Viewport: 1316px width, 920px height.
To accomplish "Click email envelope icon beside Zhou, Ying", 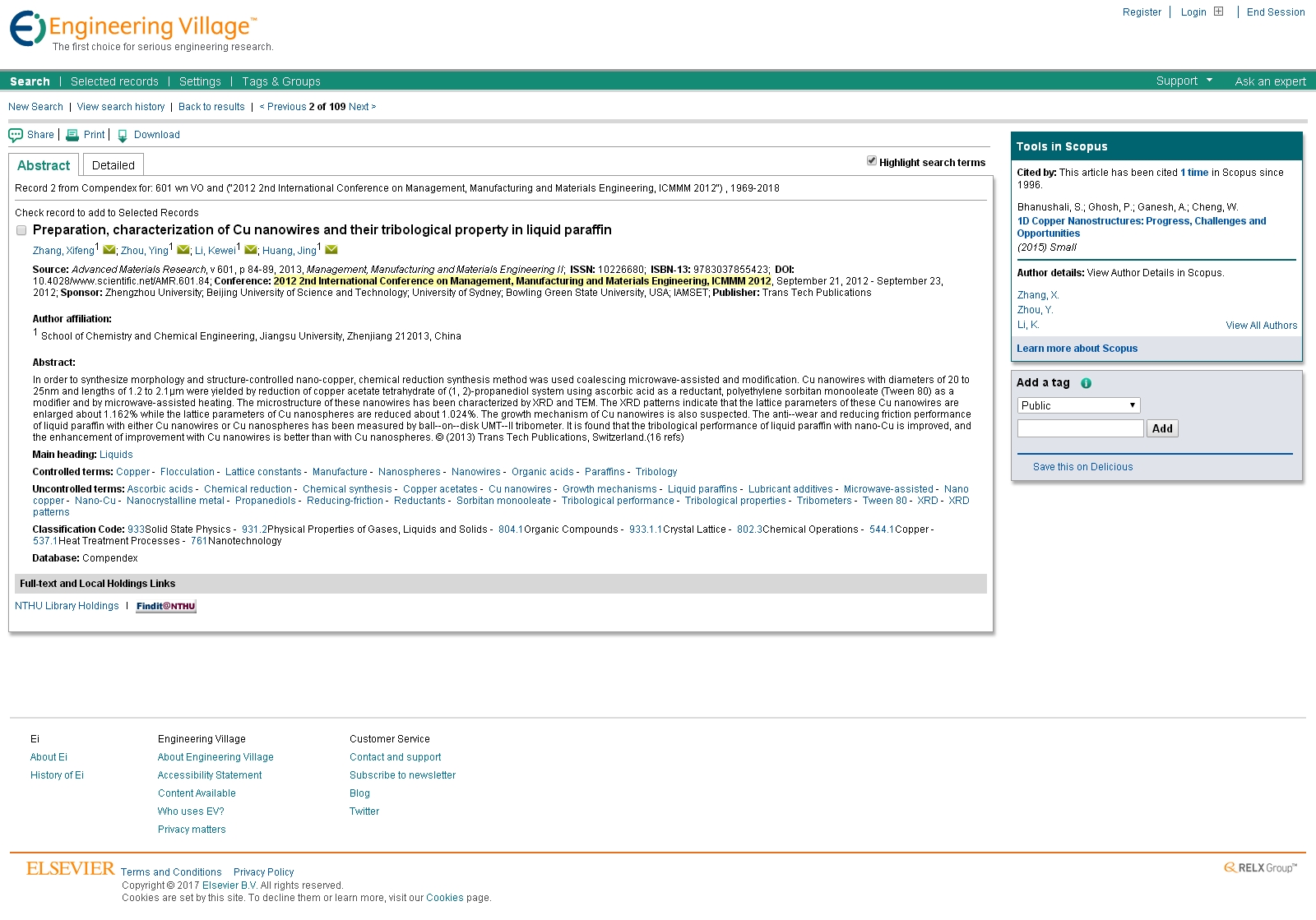I will click(183, 250).
